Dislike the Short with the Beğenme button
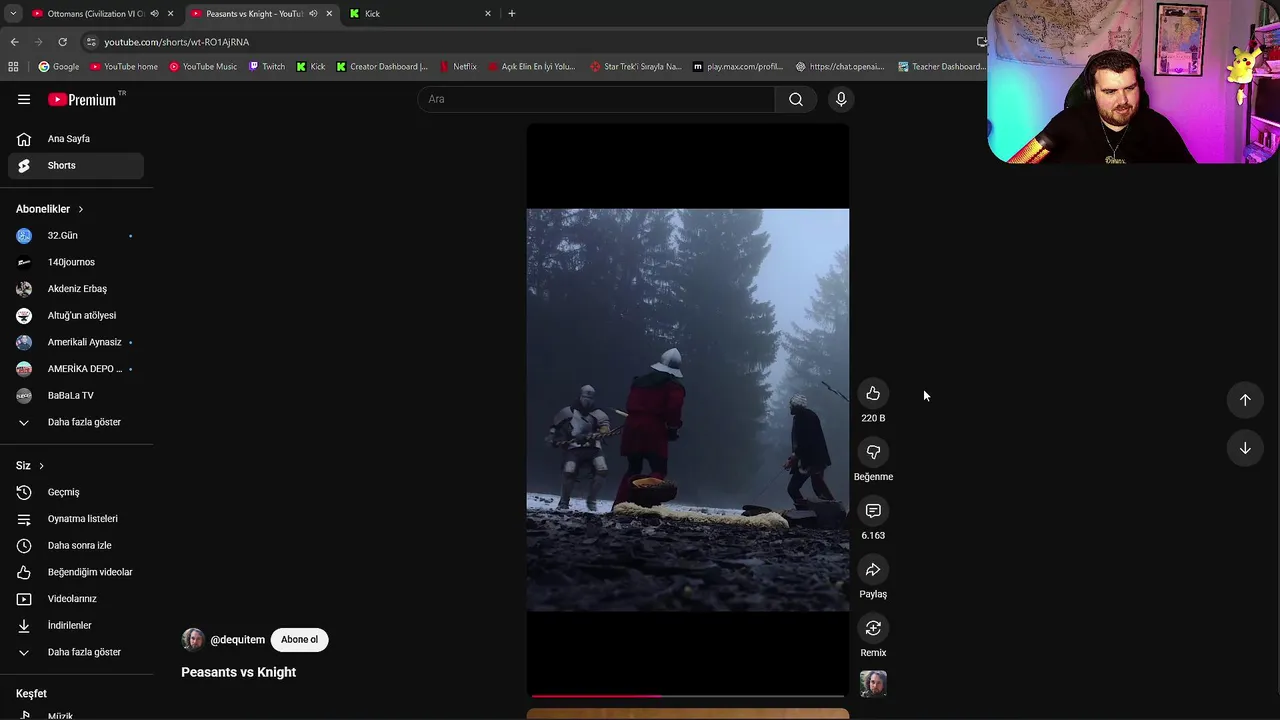This screenshot has width=1280, height=720. click(873, 453)
